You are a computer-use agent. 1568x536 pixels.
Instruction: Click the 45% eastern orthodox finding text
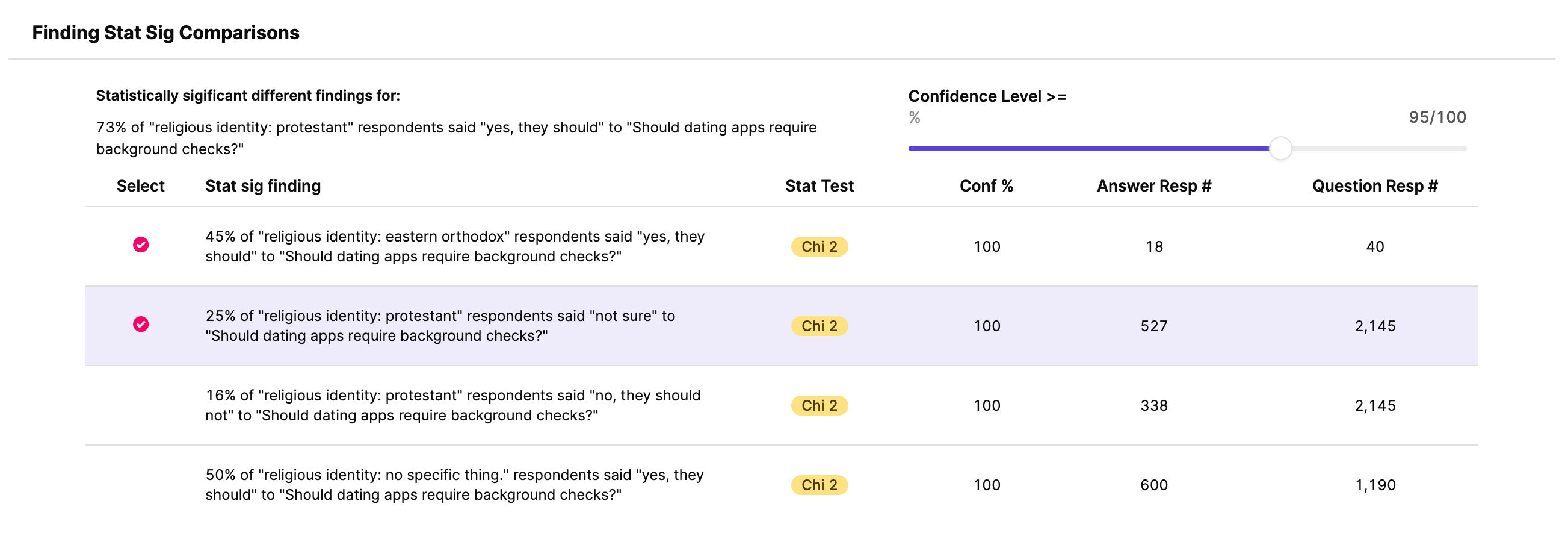pyautogui.click(x=455, y=246)
